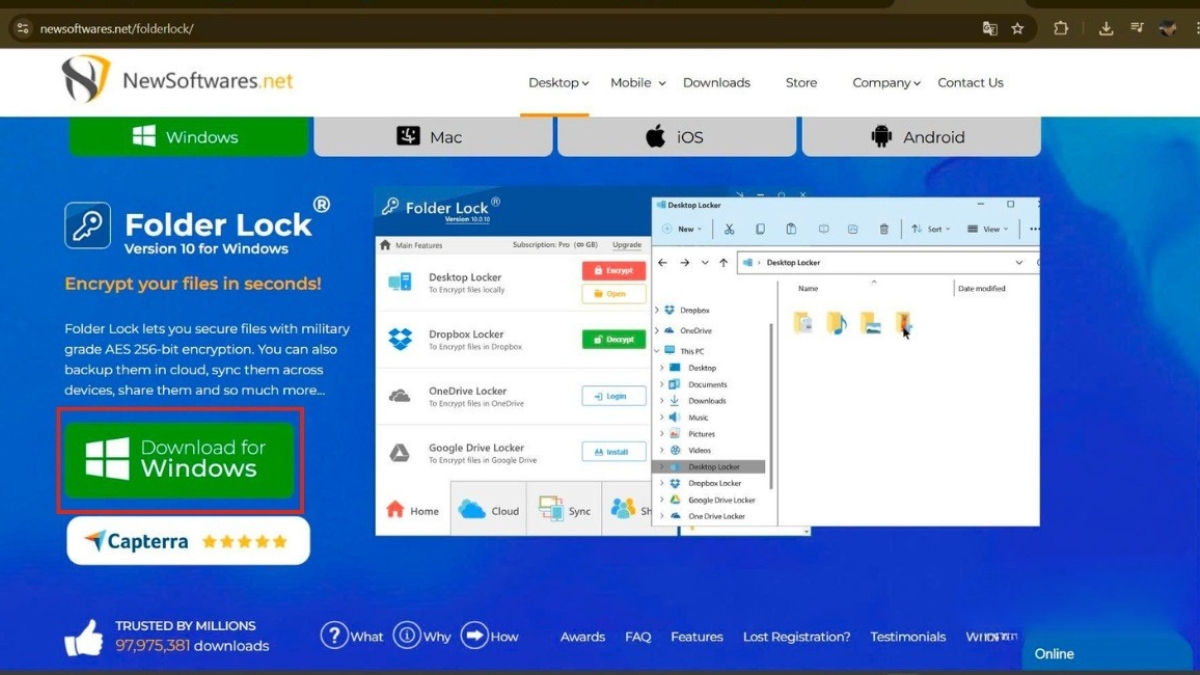Open the New dropdown in the Explorer toolbar
This screenshot has width=1200, height=675.
click(x=685, y=228)
